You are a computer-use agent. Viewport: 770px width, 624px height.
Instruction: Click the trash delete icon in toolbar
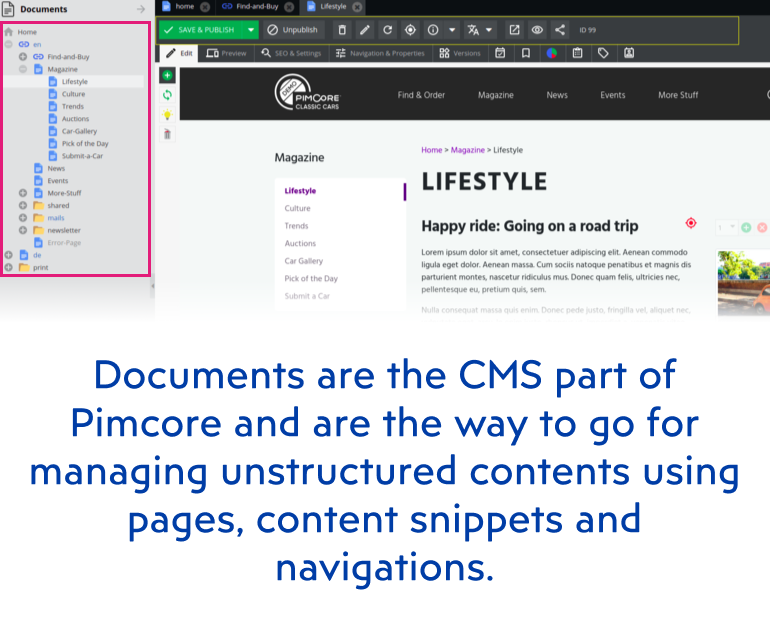pyautogui.click(x=342, y=30)
